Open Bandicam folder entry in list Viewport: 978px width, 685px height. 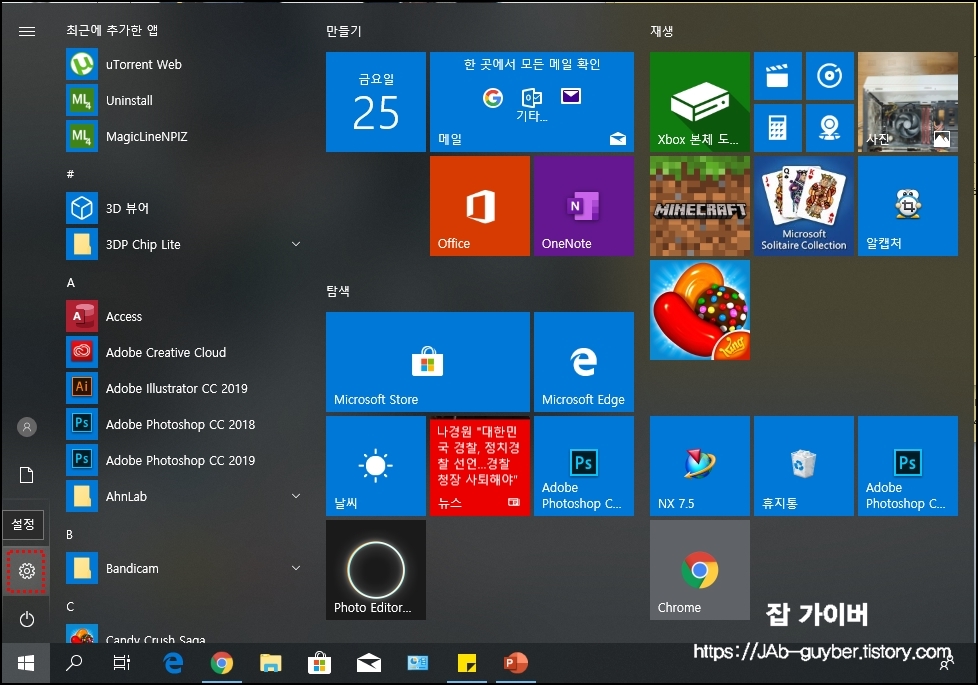(184, 568)
